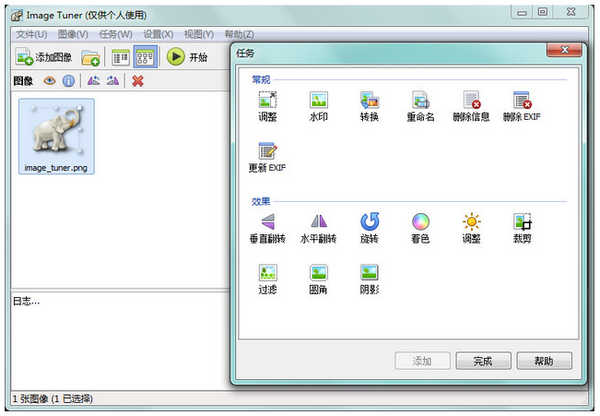Select the 圆角 rounded corners task icon
The image size is (600, 416).
click(x=318, y=279)
